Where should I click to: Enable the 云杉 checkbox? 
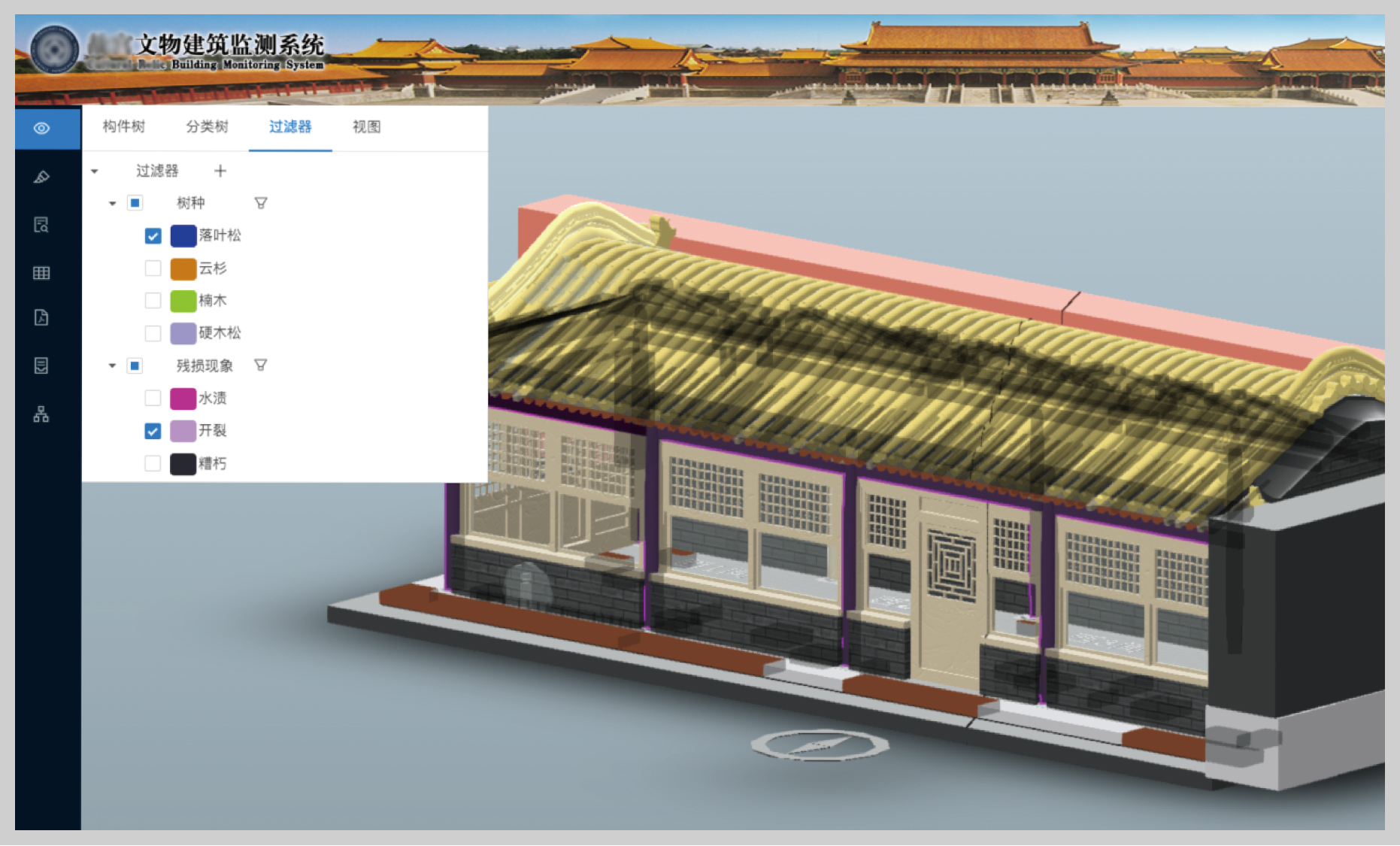153,268
